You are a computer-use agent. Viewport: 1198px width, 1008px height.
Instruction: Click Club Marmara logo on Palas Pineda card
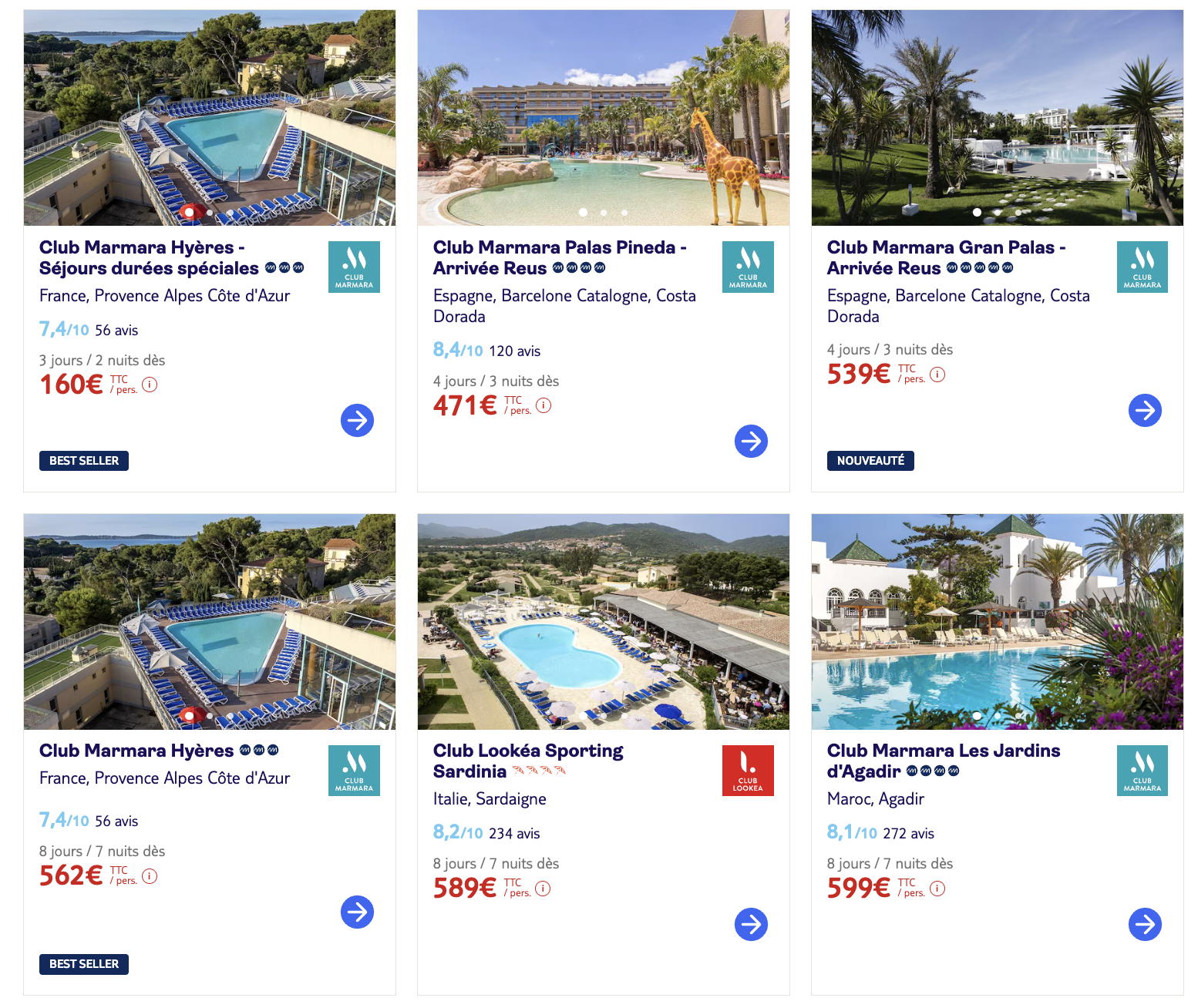748,267
